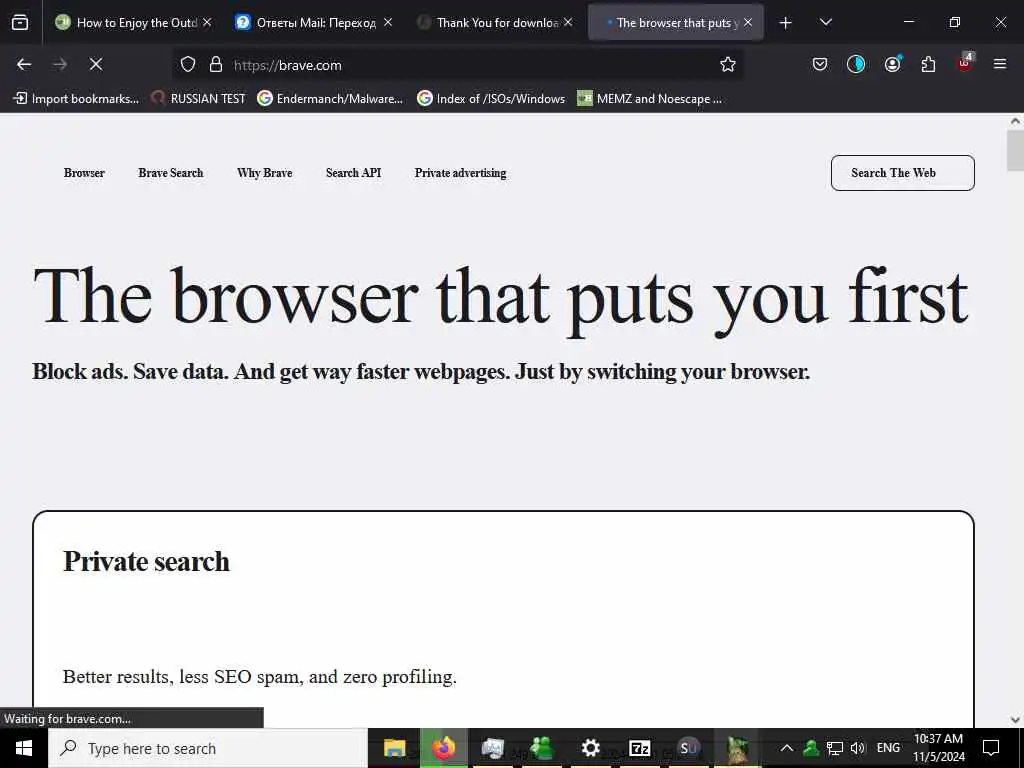Open File Explorer from the taskbar
Viewport: 1024px width, 768px height.
(x=394, y=748)
